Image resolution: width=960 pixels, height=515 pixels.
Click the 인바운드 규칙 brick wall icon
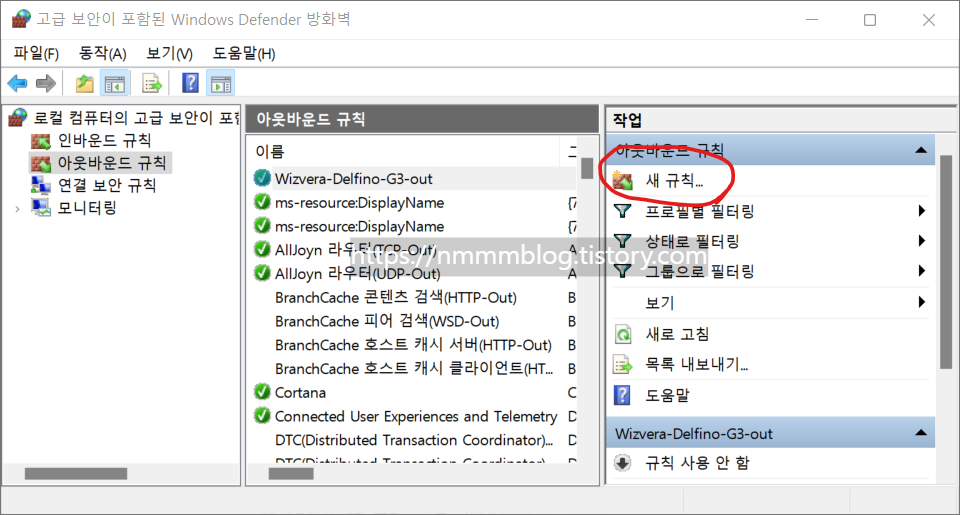click(x=41, y=141)
